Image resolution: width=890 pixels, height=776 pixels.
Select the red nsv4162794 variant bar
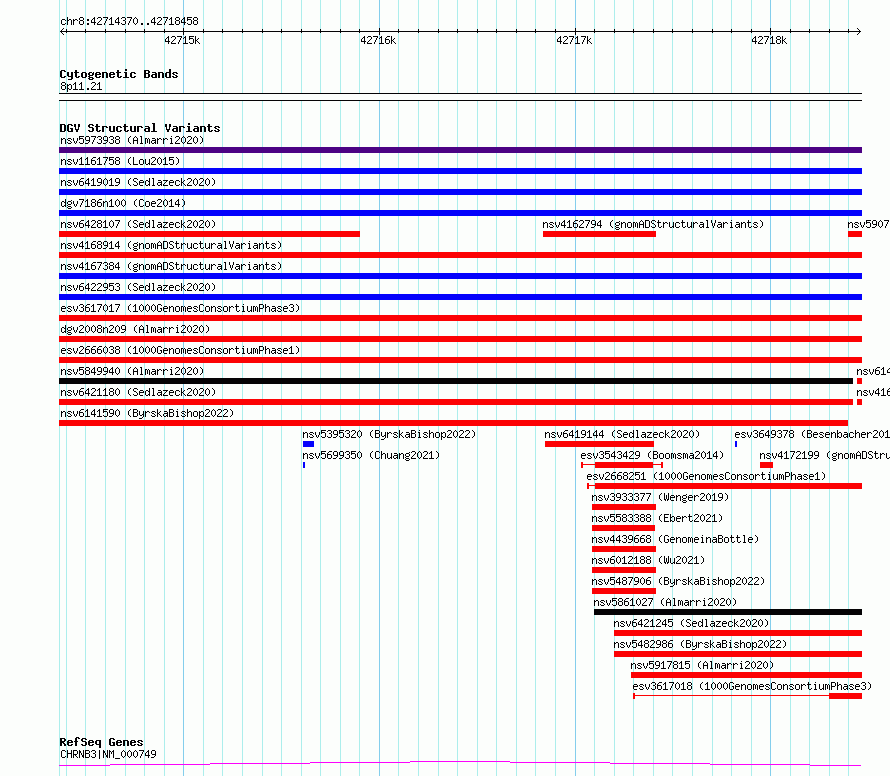[x=599, y=234]
